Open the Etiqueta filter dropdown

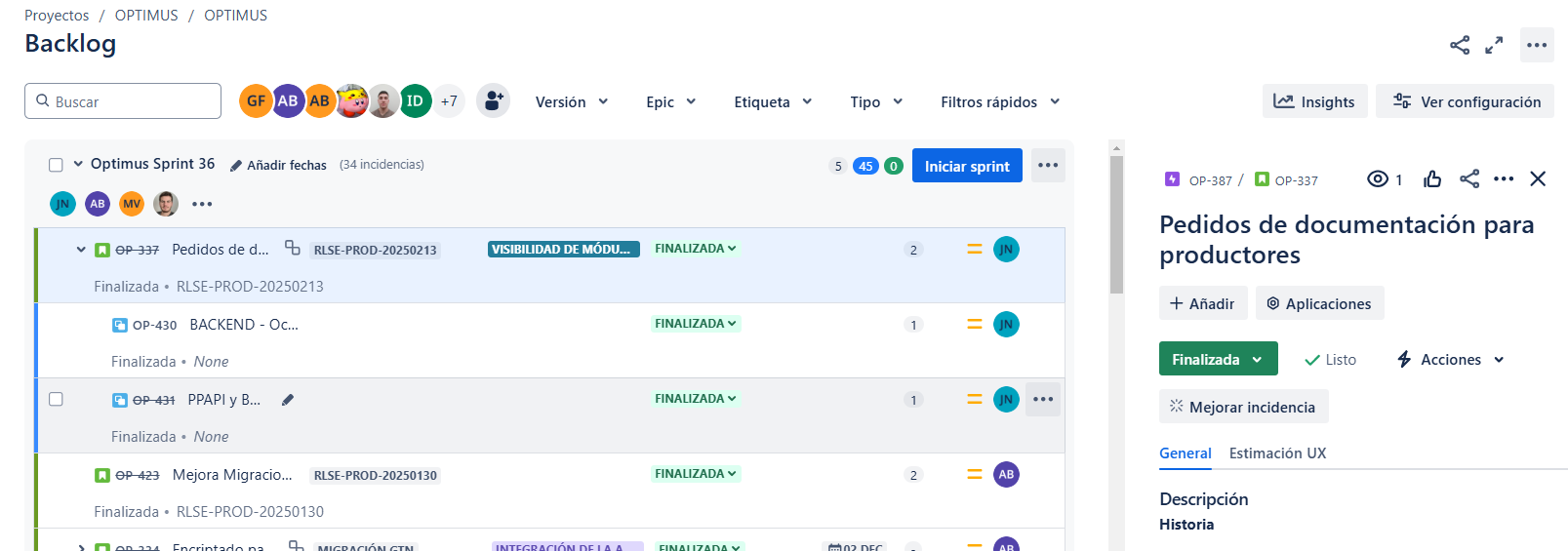click(773, 101)
